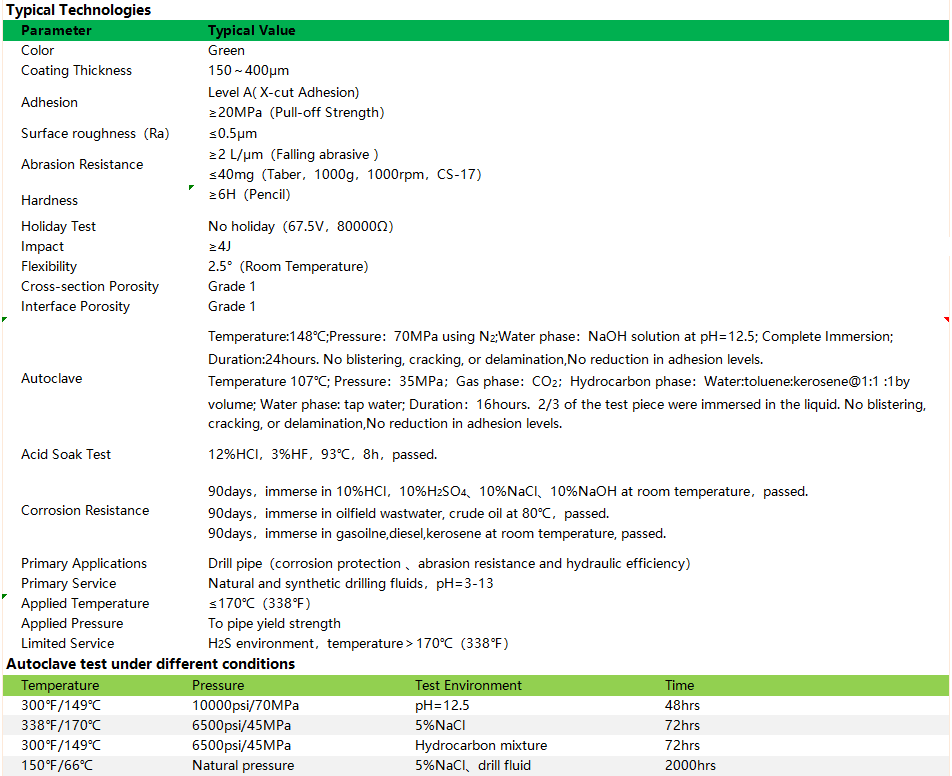Select the 2000hrs time cell
Image resolution: width=952 pixels, height=776 pixels.
(x=690, y=765)
